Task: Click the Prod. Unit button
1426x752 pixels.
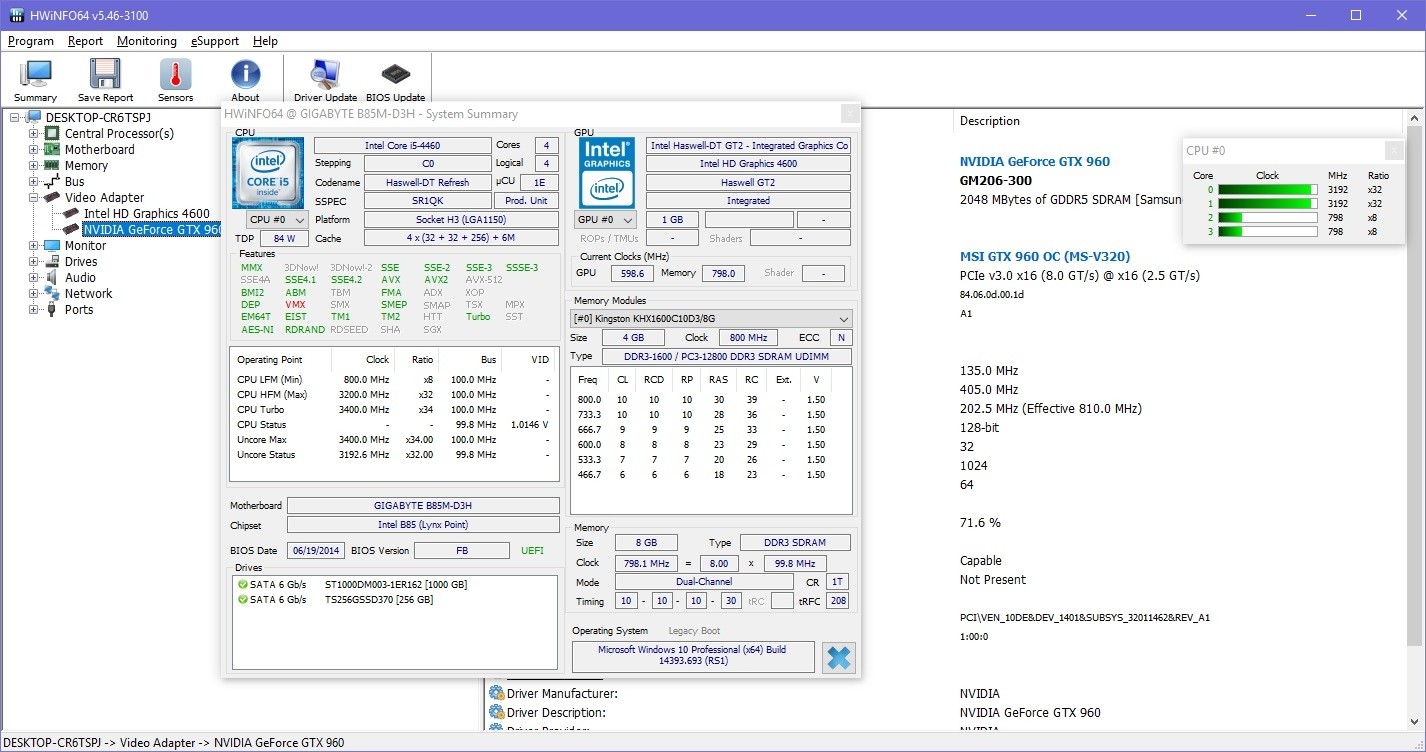Action: pyautogui.click(x=526, y=201)
